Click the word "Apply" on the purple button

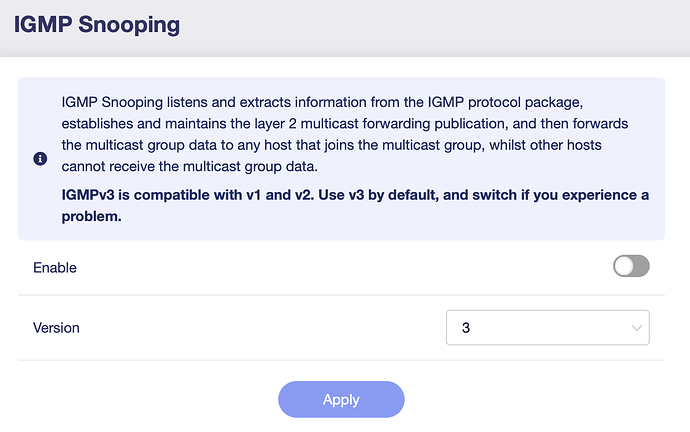click(341, 399)
